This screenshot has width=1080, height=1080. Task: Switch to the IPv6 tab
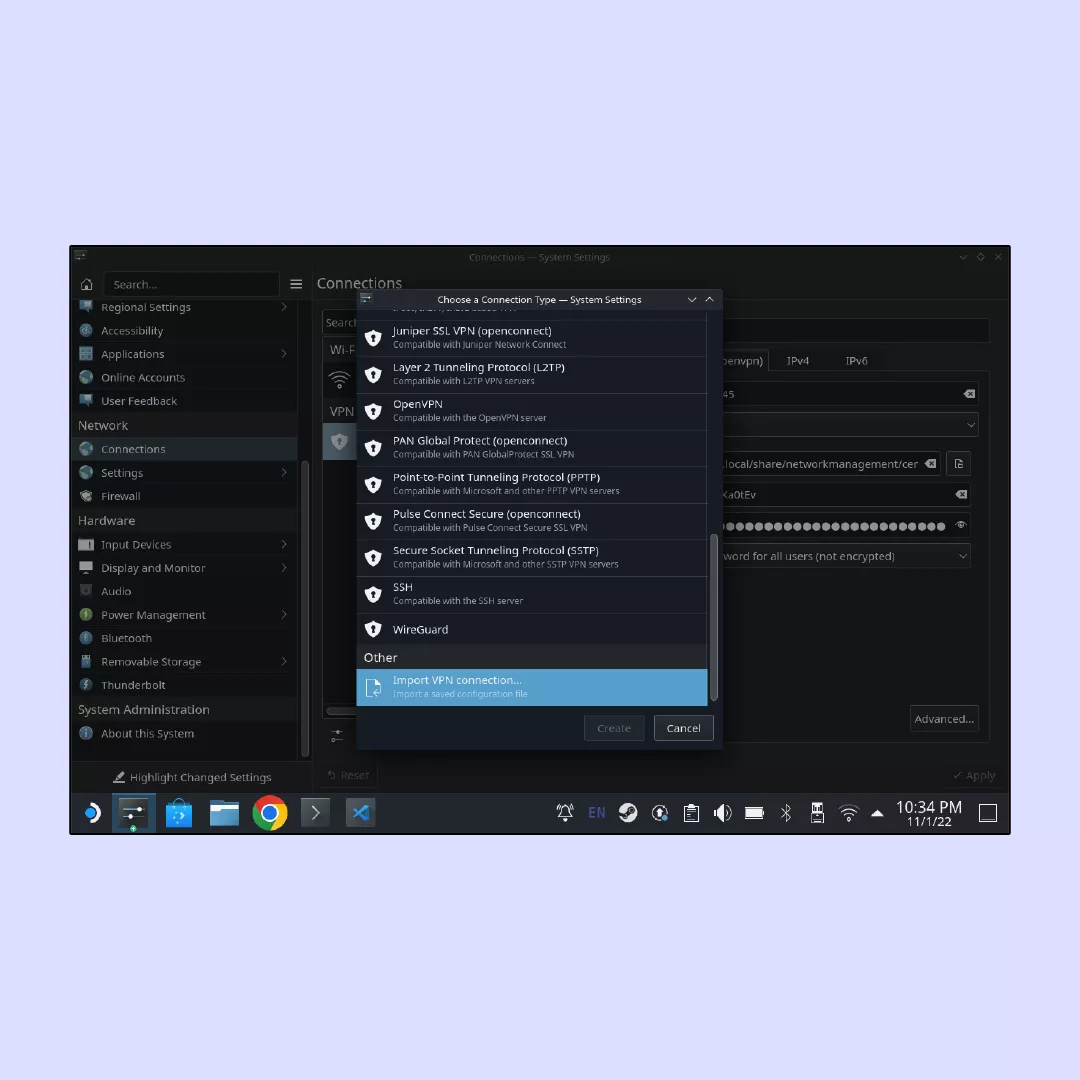tap(856, 360)
